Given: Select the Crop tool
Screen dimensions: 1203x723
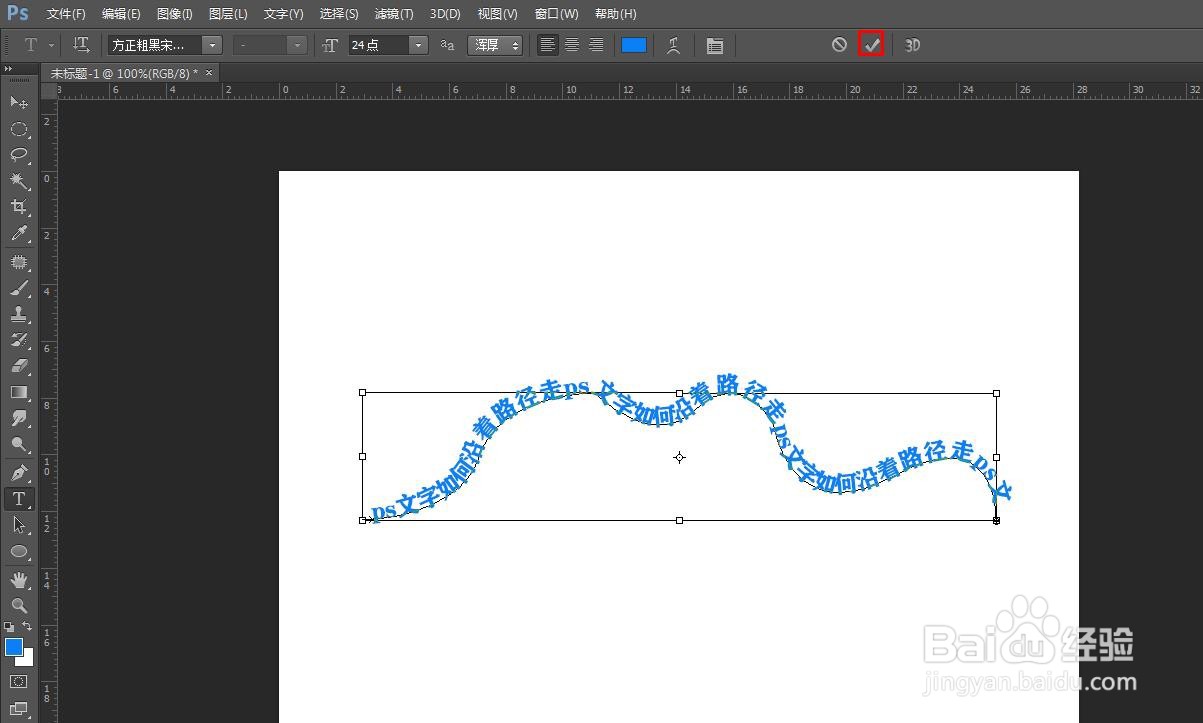Looking at the screenshot, I should [x=18, y=207].
